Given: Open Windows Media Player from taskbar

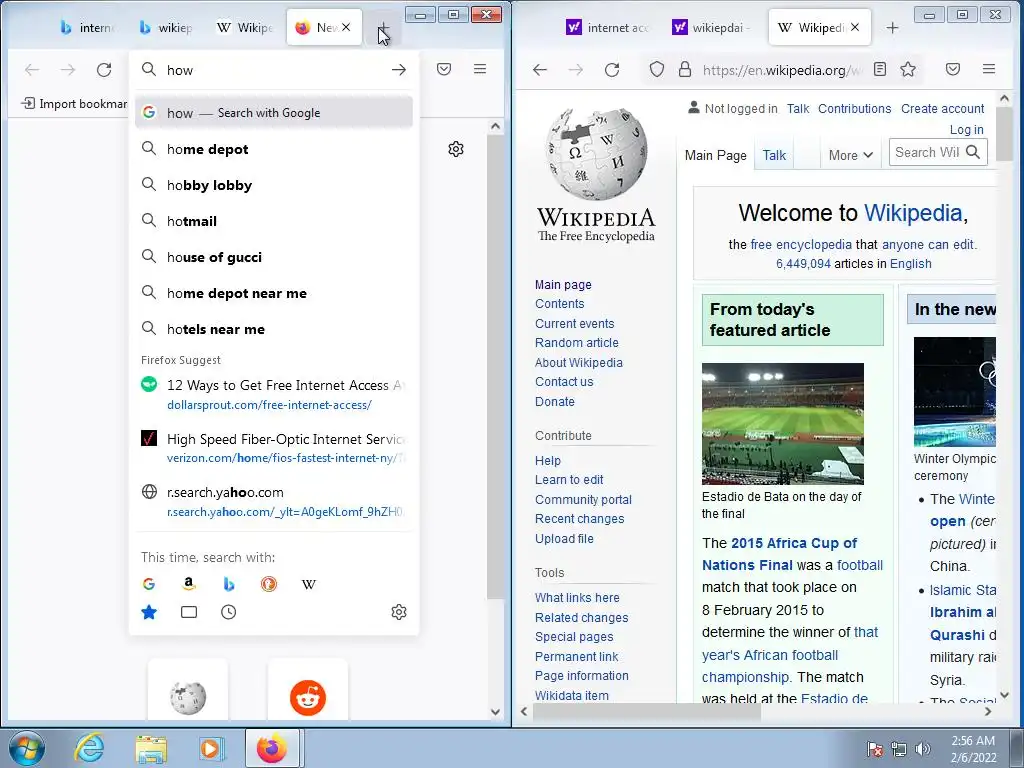Looking at the screenshot, I should [211, 748].
